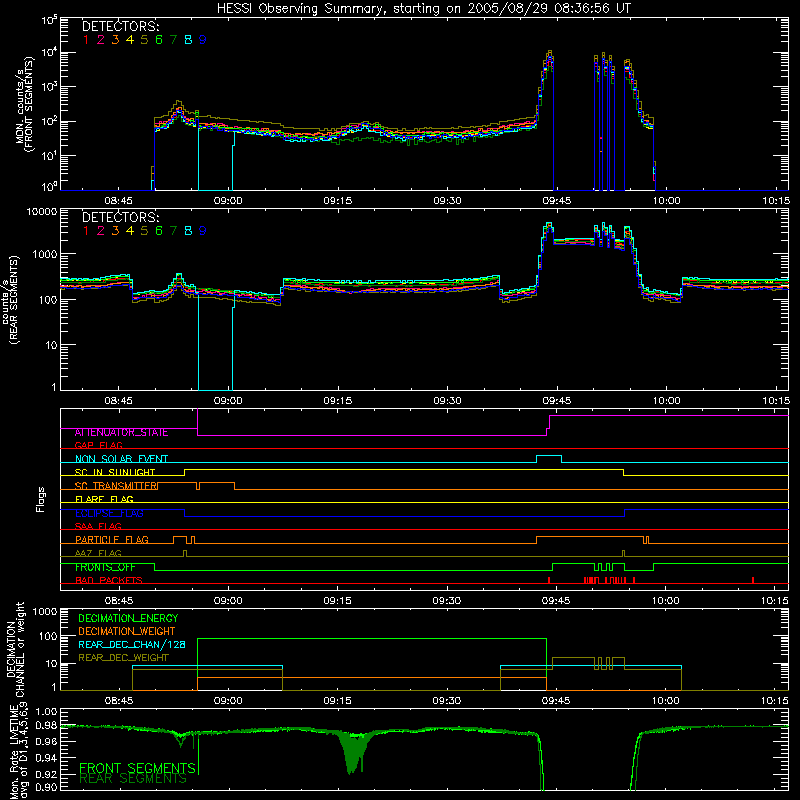
Task: Click the 1000 tick on the rear segments y-axis
Action: 44,254
